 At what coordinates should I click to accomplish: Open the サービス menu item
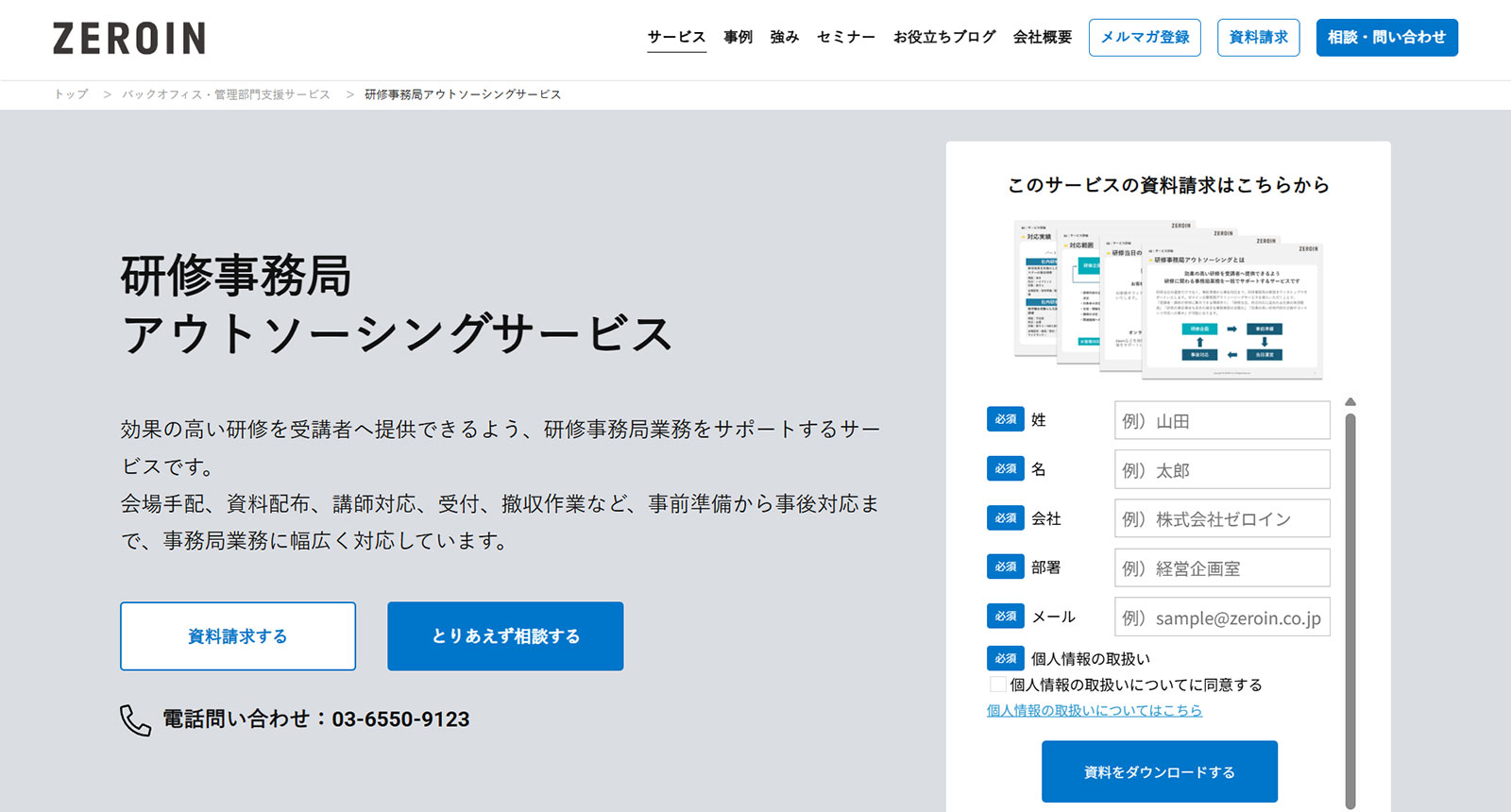click(x=676, y=37)
